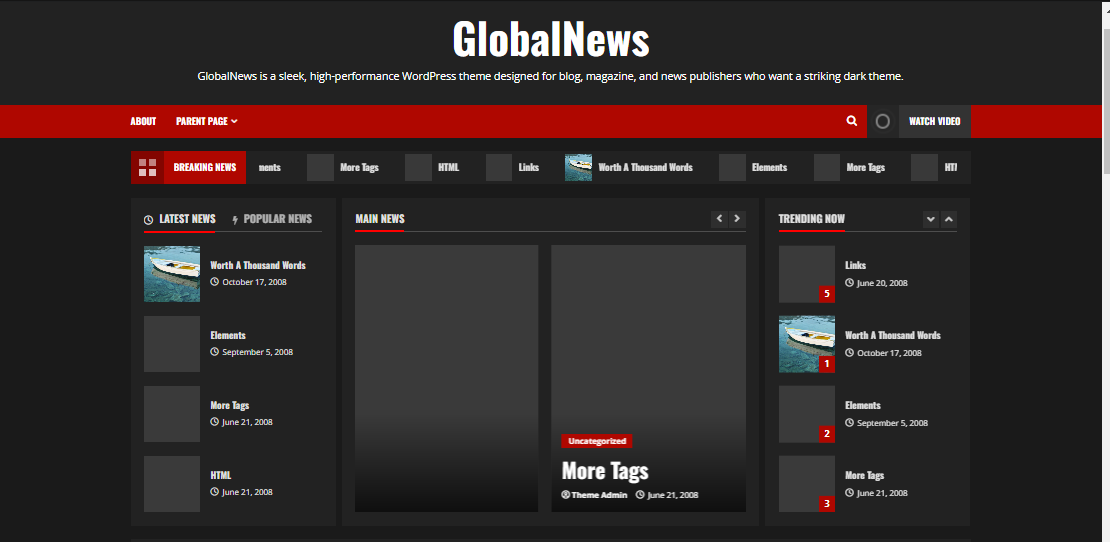Open More Tags post in Trending Now
The height and width of the screenshot is (542, 1110).
(x=864, y=475)
